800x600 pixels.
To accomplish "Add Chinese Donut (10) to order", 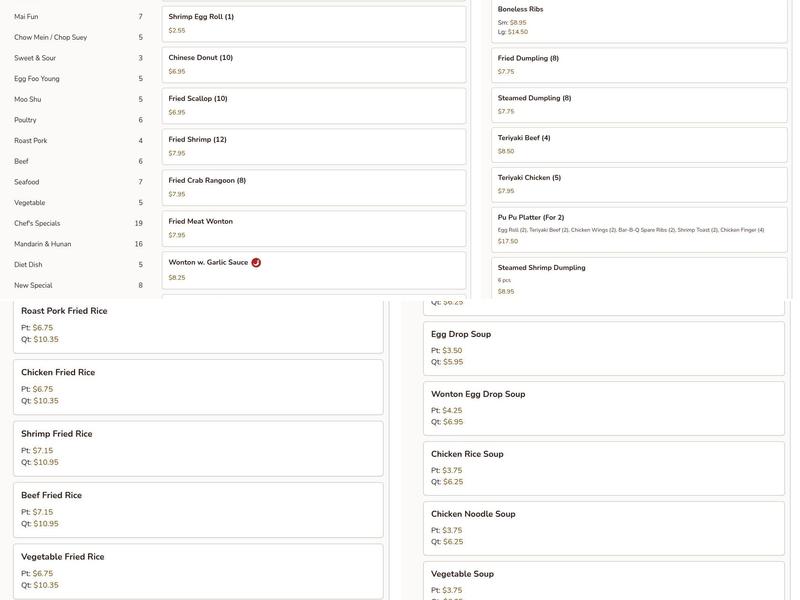I will 313,65.
